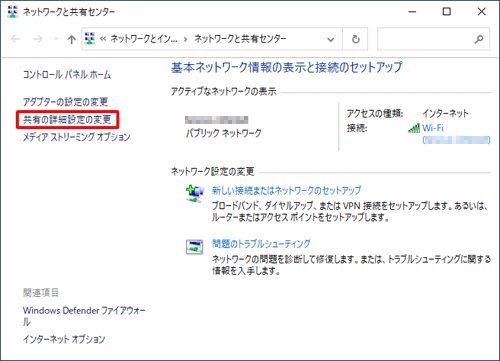Click the new connection setup icon

(194, 194)
